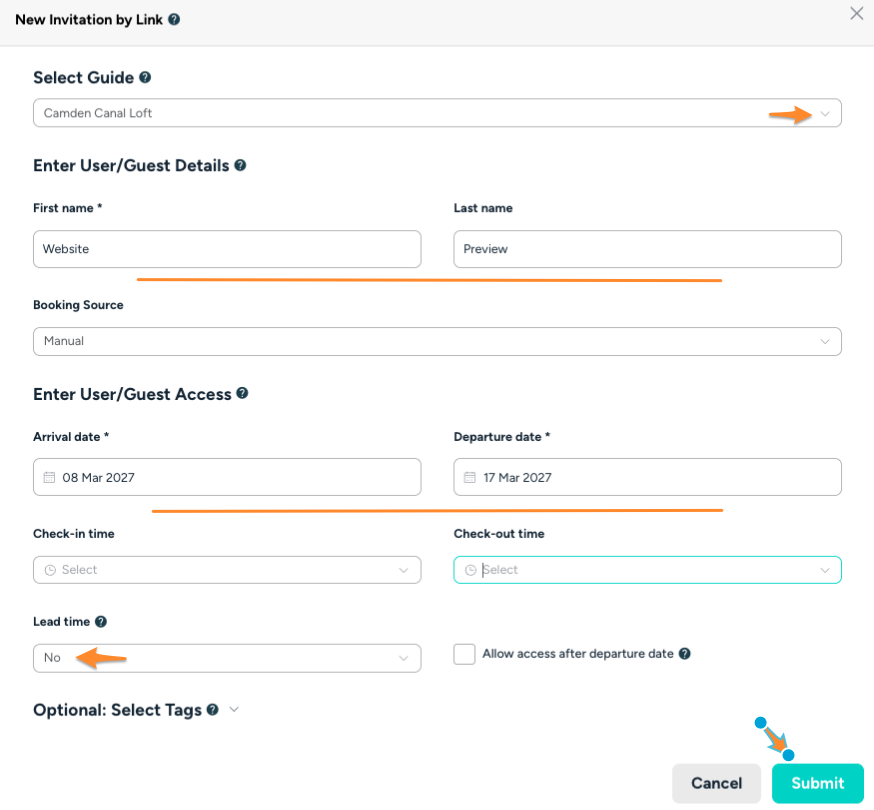This screenshot has width=874, height=810.
Task: Open the Check-in time selector
Action: coord(226,570)
